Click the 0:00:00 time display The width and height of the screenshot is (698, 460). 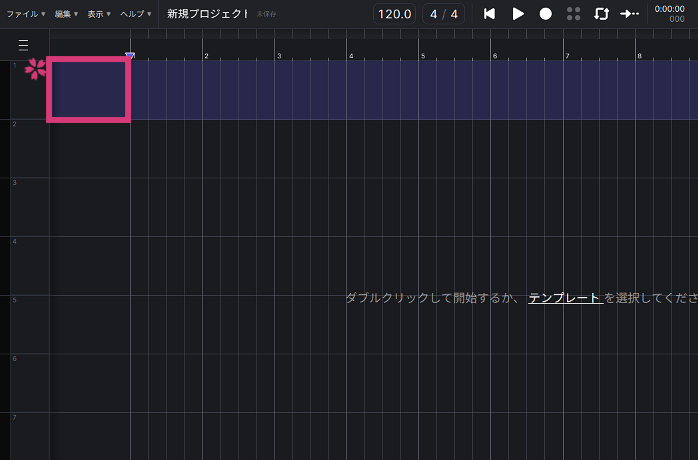tap(669, 10)
